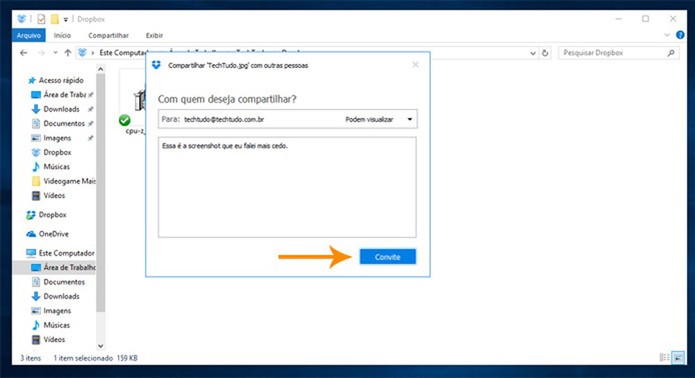The image size is (695, 378).
Task: Click the Properties quick access icon
Action: tap(41, 19)
